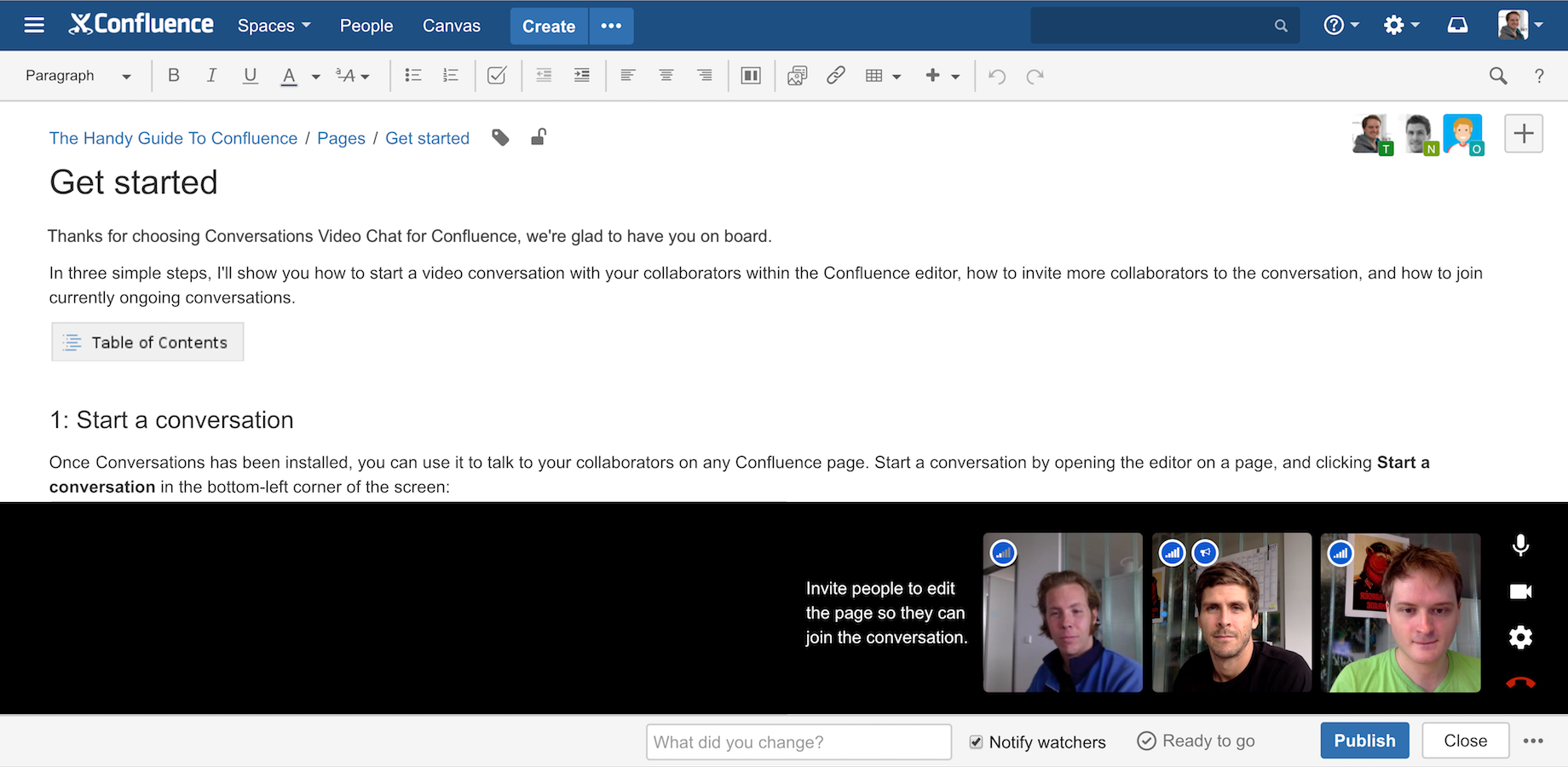The image size is (1568, 767).
Task: Select the blue-jacket participant's video
Action: [1063, 613]
